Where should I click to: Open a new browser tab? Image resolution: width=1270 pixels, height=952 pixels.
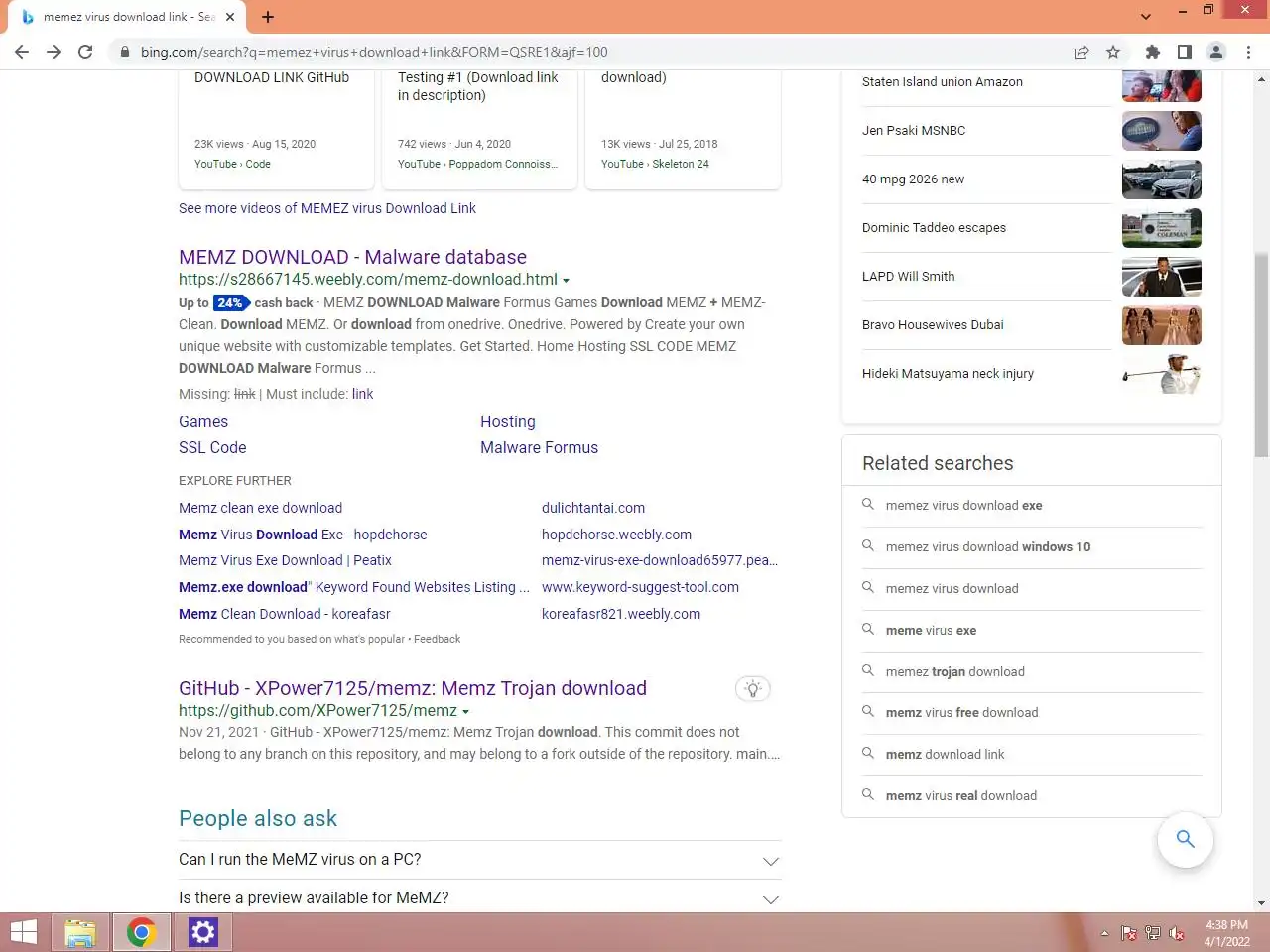click(x=268, y=17)
